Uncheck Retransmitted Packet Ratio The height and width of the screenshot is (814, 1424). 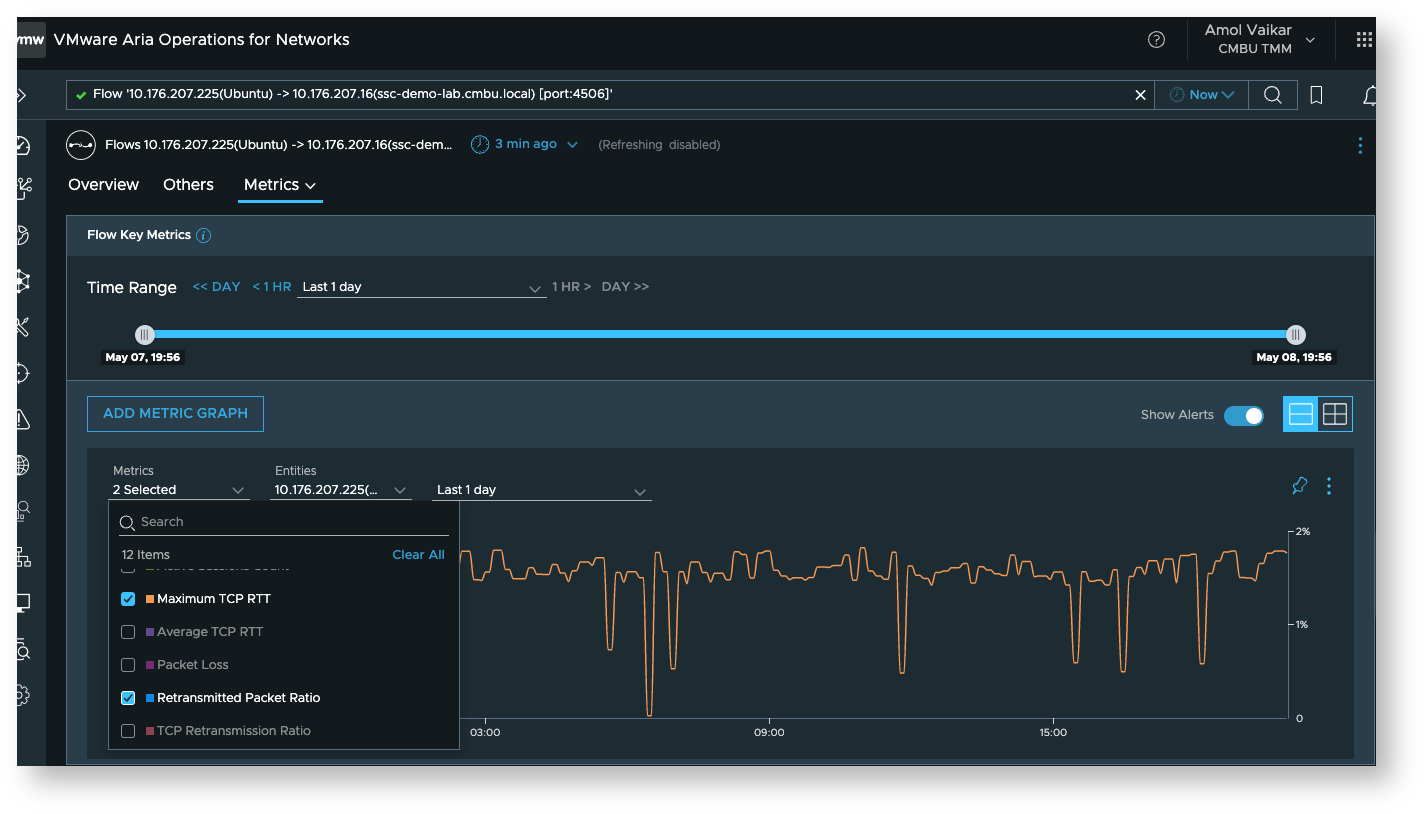tap(128, 698)
